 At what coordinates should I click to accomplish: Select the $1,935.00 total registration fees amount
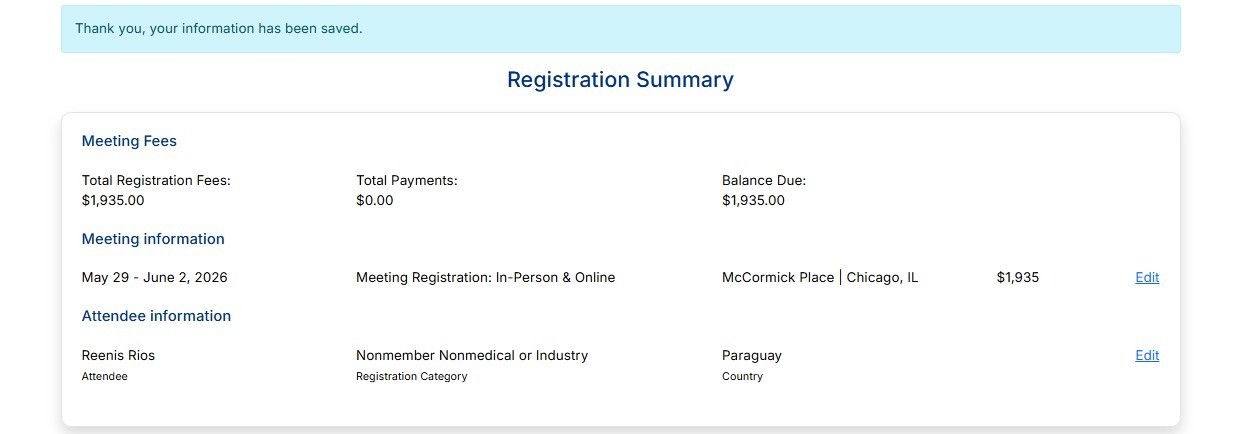pos(113,200)
